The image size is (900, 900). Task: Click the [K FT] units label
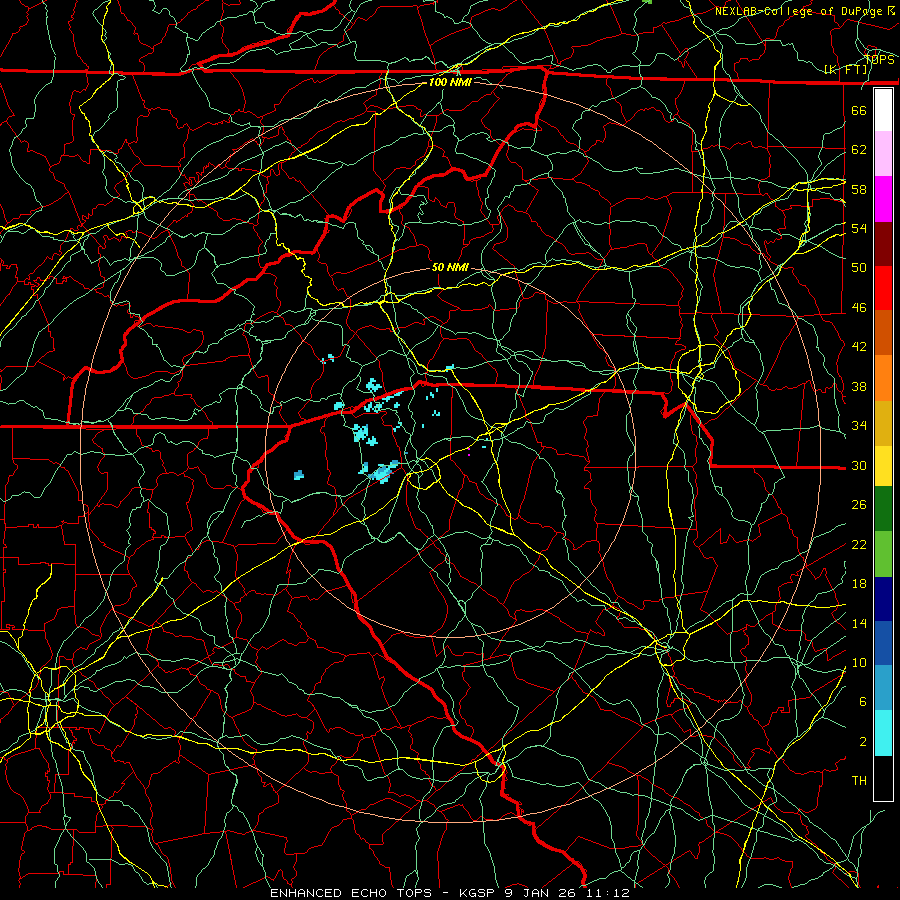846,70
